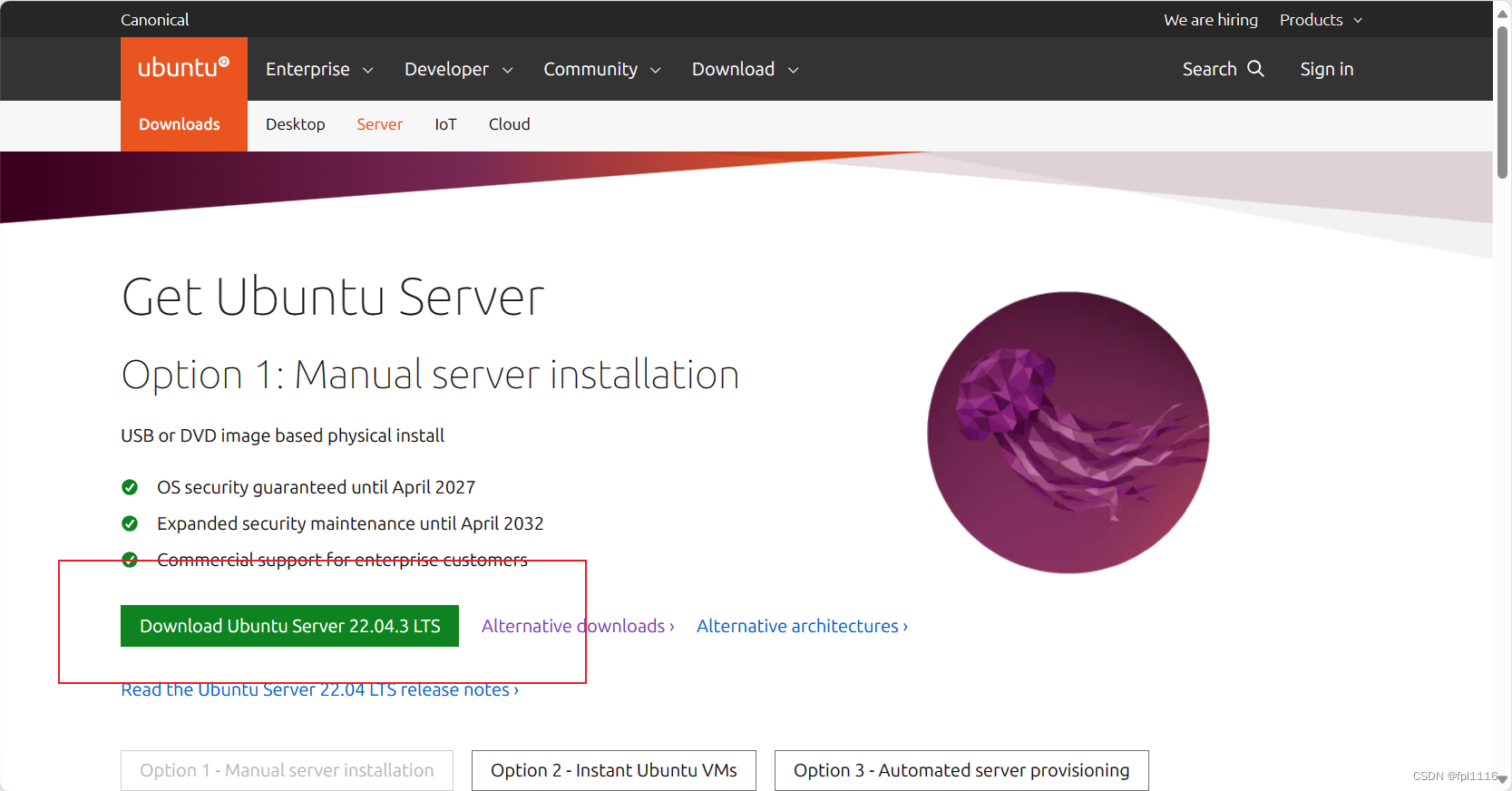Click the green check beside Expanded security maintenance
This screenshot has width=1512, height=791.
pyautogui.click(x=130, y=523)
